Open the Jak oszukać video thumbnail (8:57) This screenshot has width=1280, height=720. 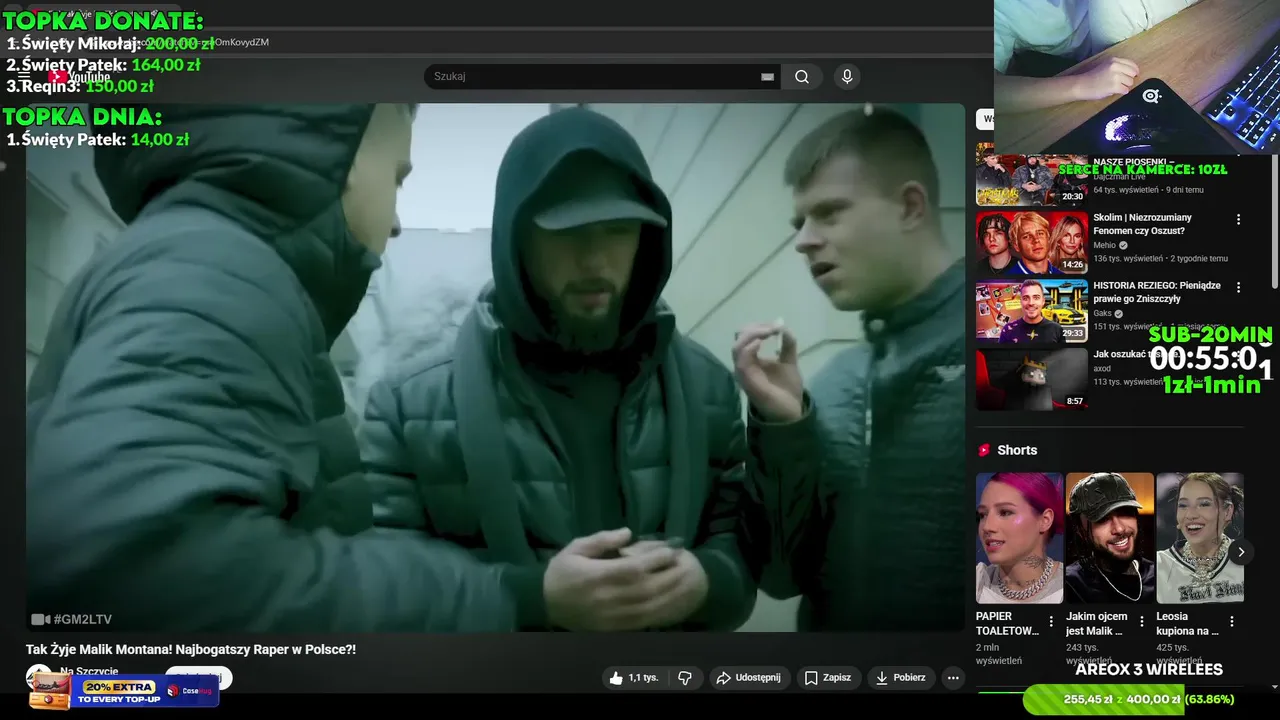[x=1032, y=378]
